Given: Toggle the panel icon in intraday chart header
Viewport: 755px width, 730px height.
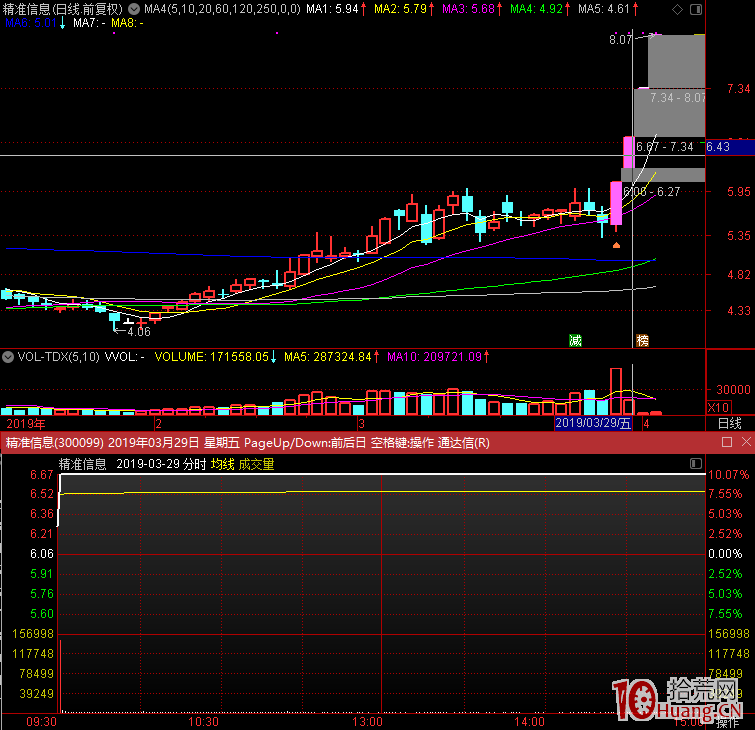Looking at the screenshot, I should point(696,463).
